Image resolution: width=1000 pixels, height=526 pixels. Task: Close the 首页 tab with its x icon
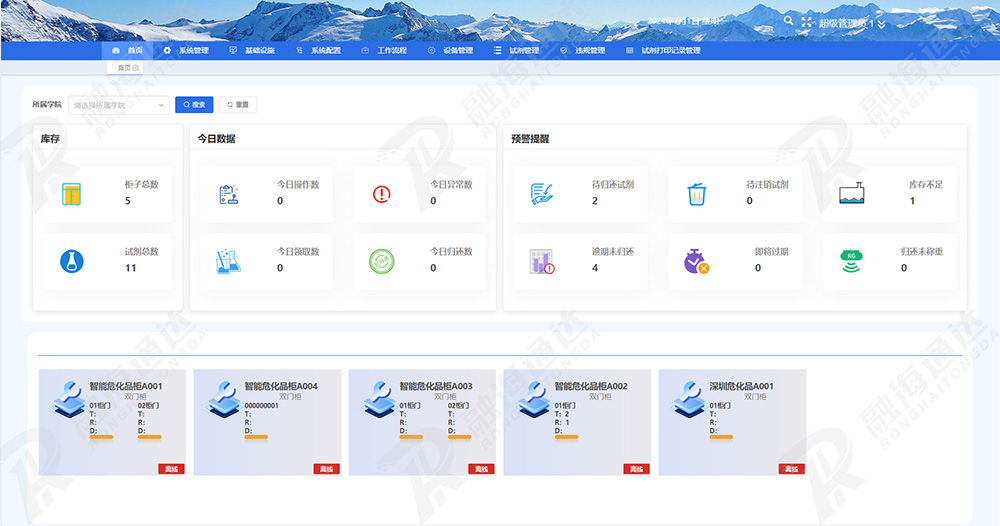pos(136,68)
